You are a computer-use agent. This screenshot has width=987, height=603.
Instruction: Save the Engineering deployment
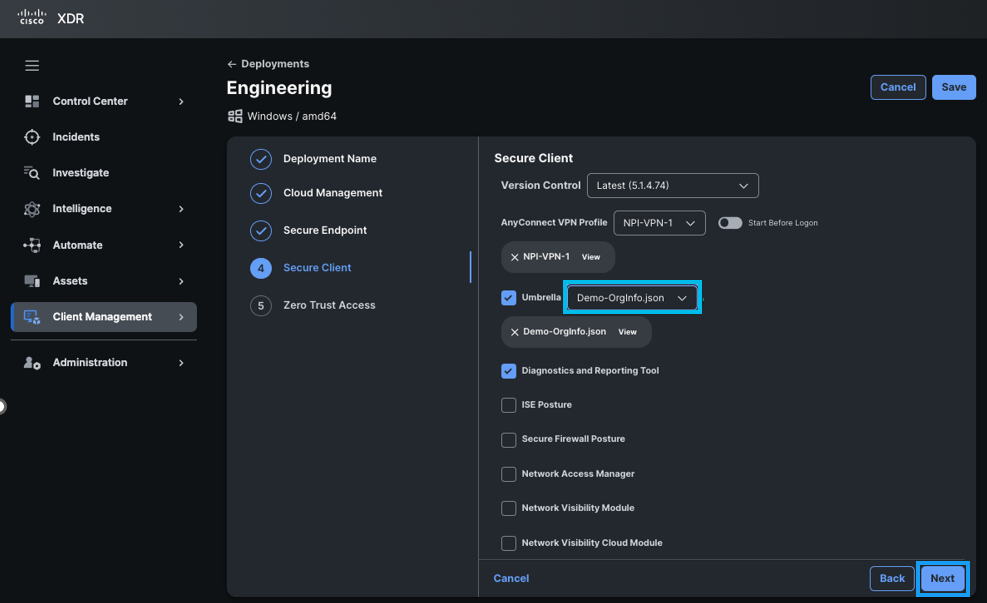click(954, 87)
